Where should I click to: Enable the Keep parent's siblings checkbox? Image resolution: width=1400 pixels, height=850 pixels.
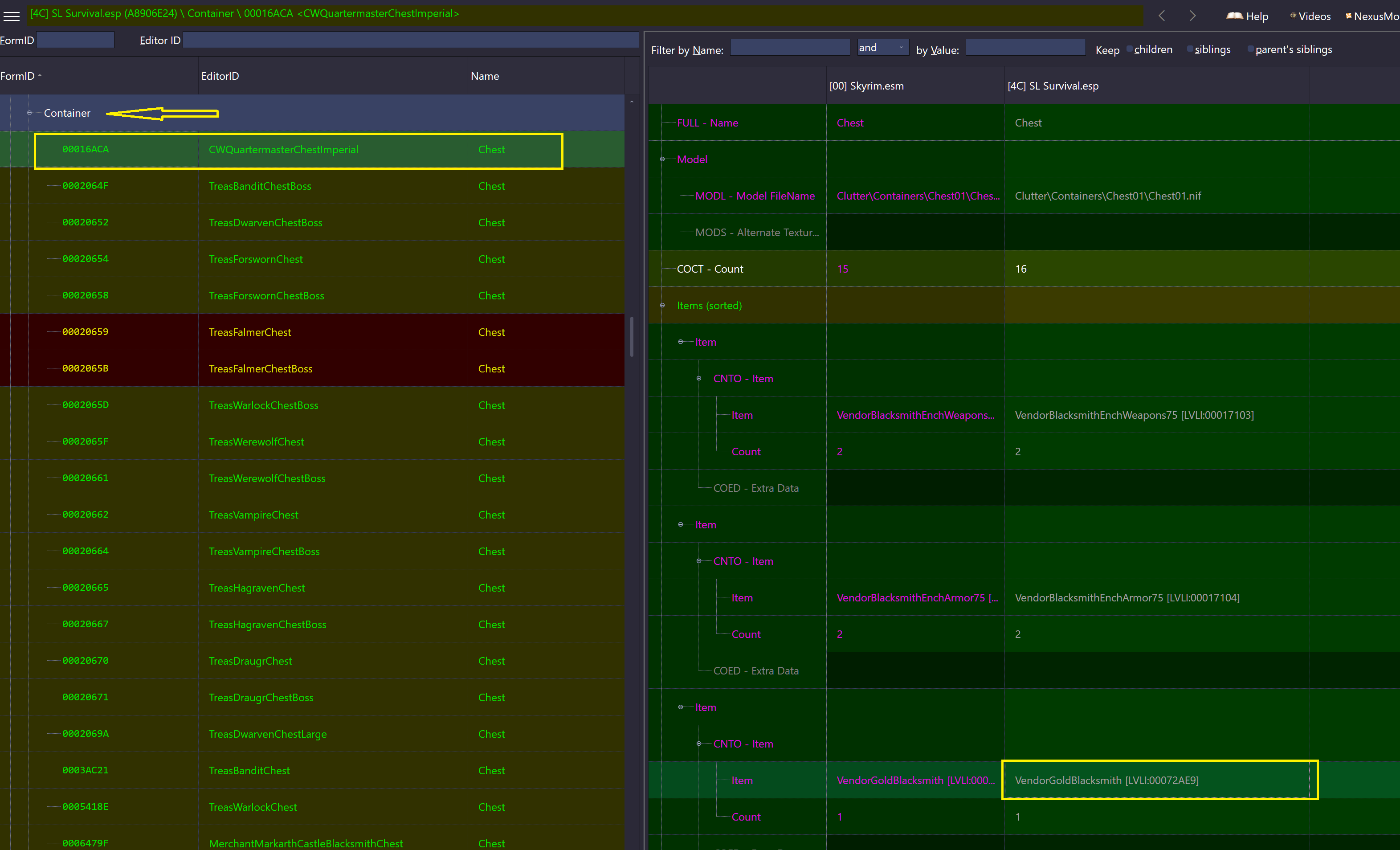(1251, 49)
